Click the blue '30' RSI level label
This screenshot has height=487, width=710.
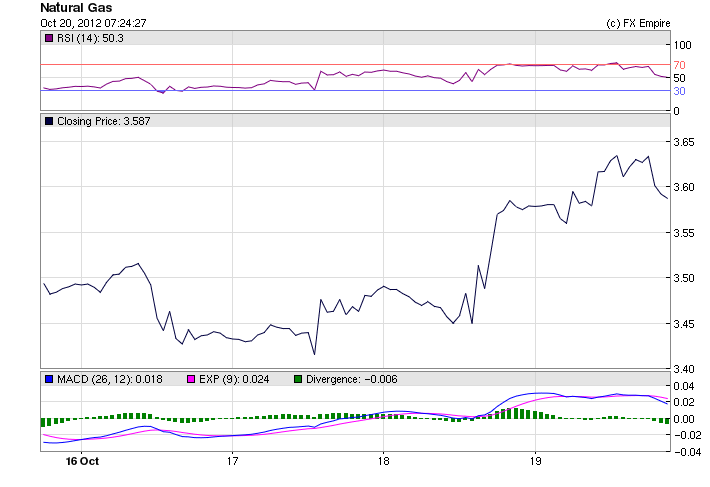coord(679,91)
